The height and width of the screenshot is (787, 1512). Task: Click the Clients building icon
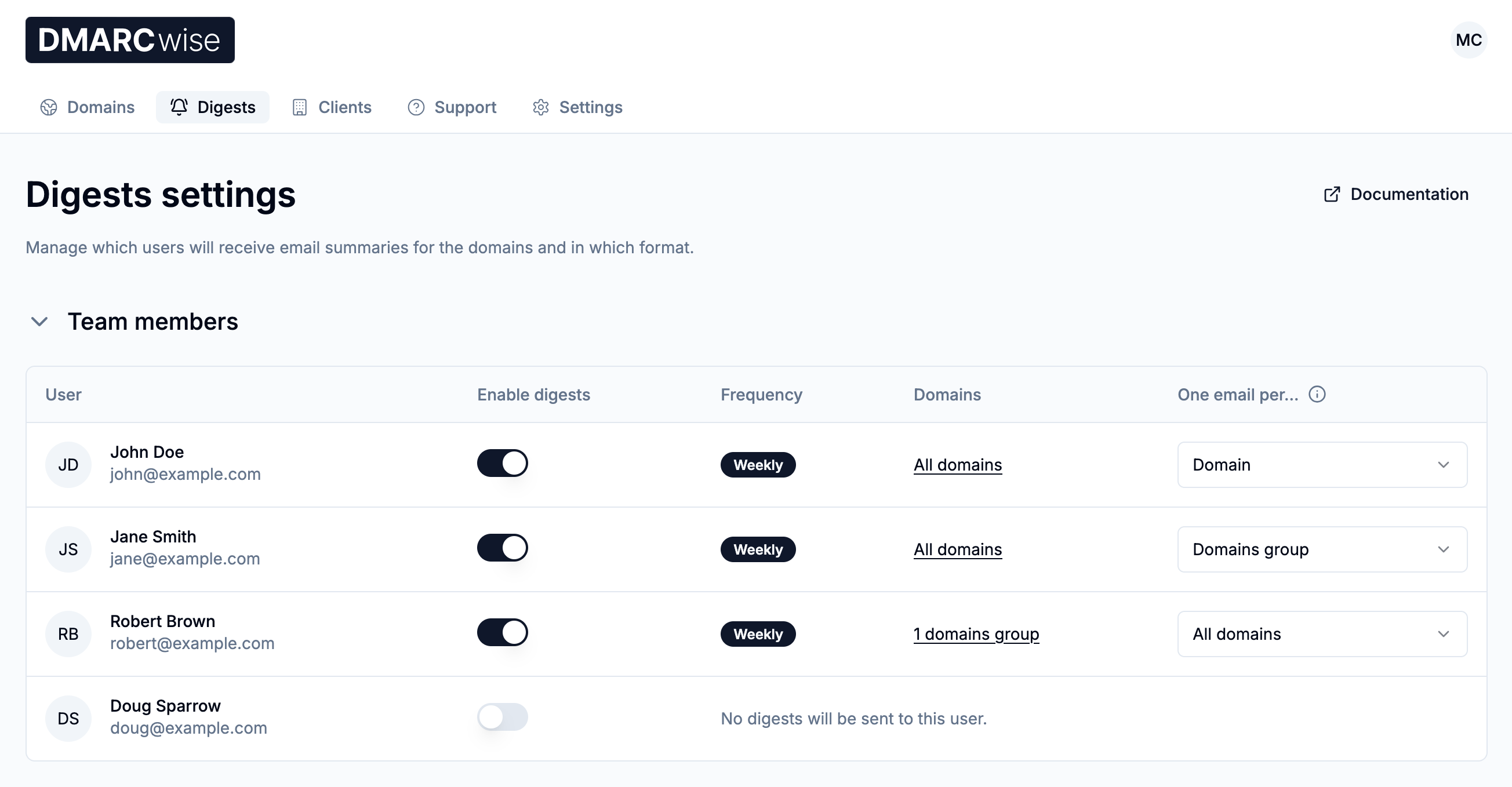tap(299, 107)
